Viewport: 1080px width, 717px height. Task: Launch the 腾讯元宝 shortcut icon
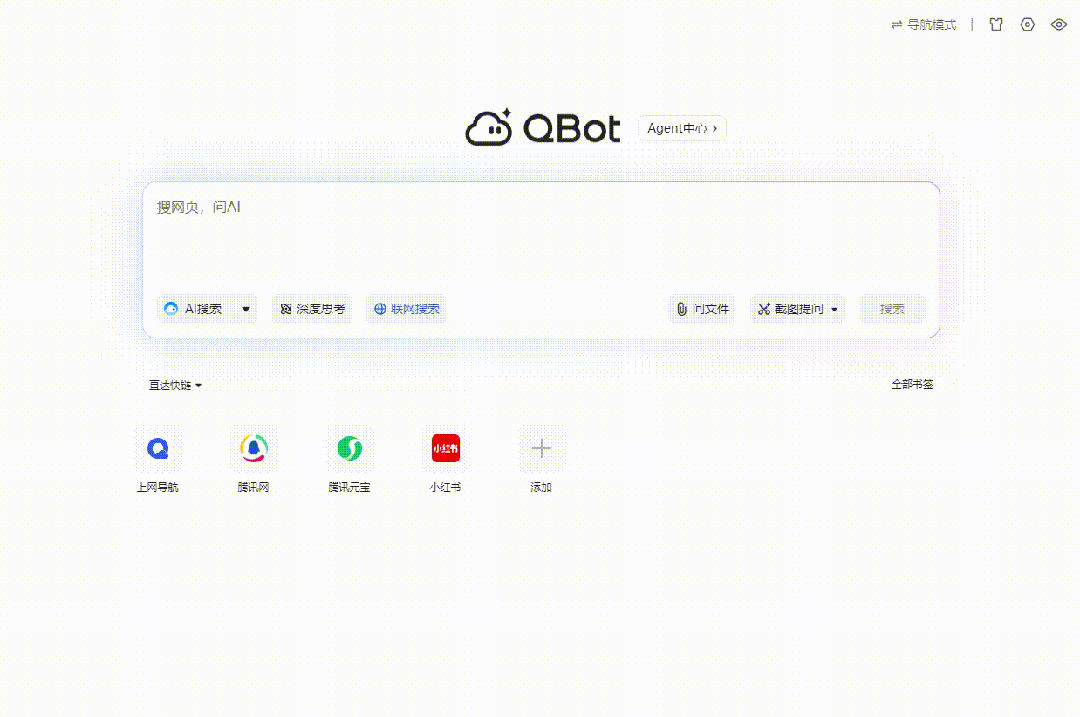click(x=350, y=449)
